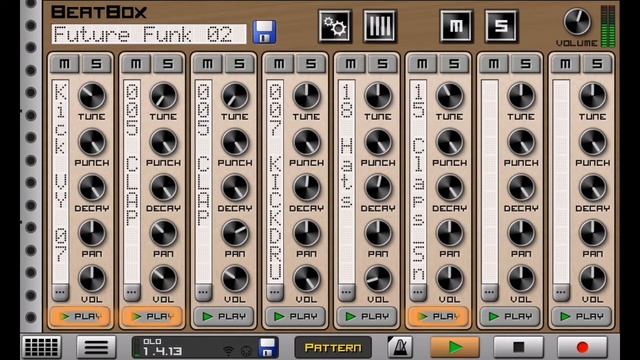Select the 18 Hats sample name strip

[x=347, y=182]
